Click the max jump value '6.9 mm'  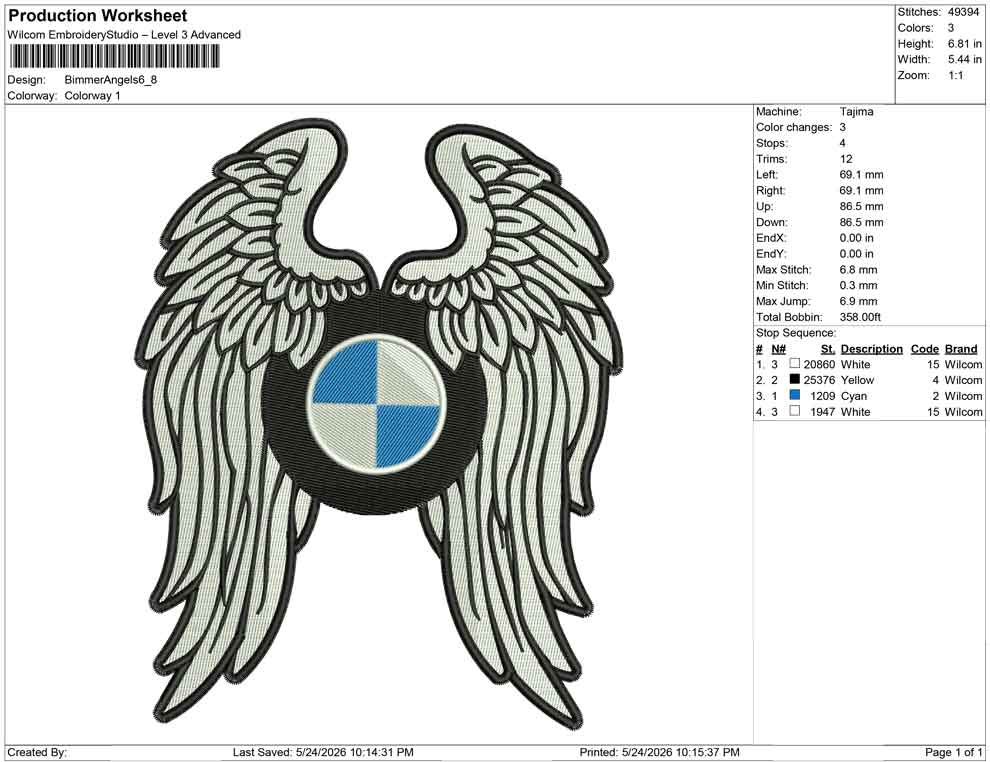click(x=858, y=301)
